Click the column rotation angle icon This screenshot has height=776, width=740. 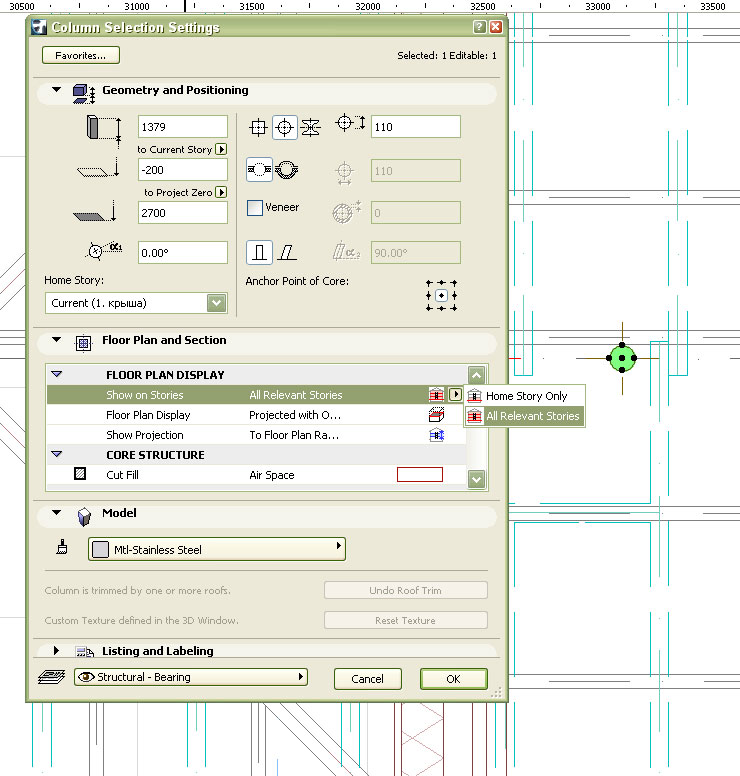click(x=103, y=250)
